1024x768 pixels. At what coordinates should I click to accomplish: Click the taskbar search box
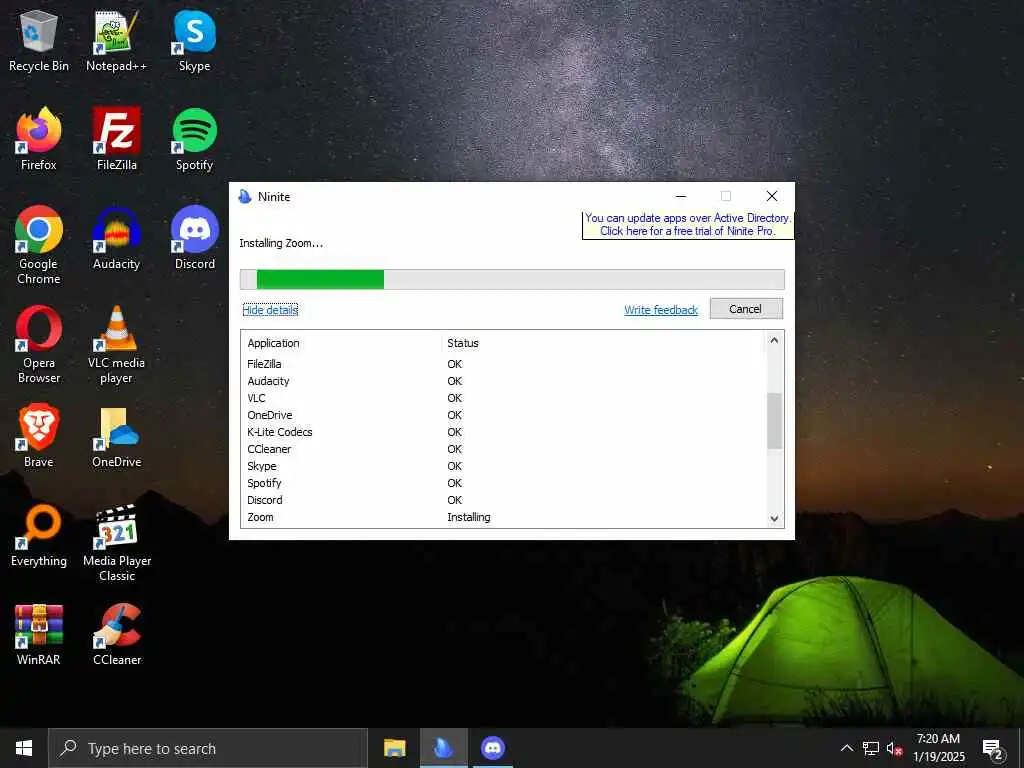click(x=208, y=748)
